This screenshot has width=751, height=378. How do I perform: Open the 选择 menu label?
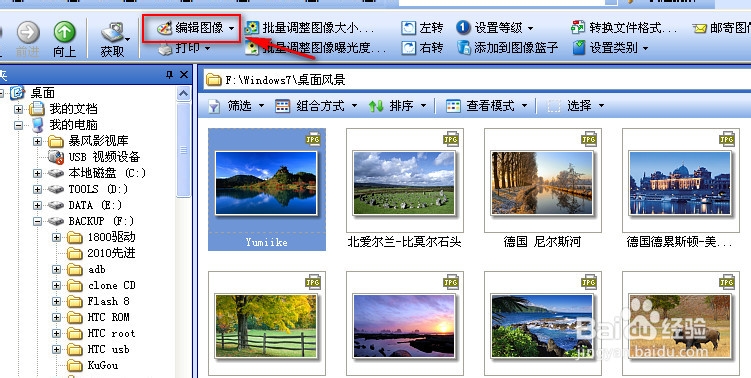[579, 106]
